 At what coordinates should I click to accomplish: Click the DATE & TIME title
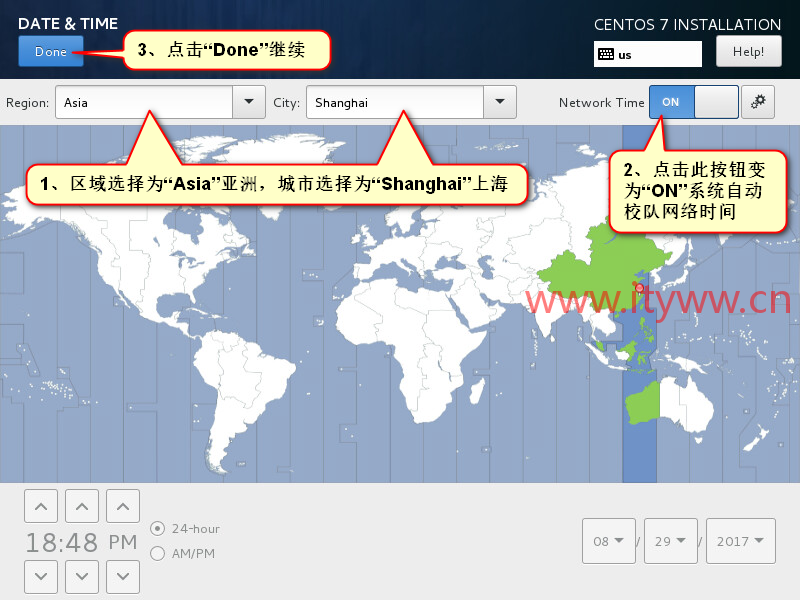pos(68,23)
